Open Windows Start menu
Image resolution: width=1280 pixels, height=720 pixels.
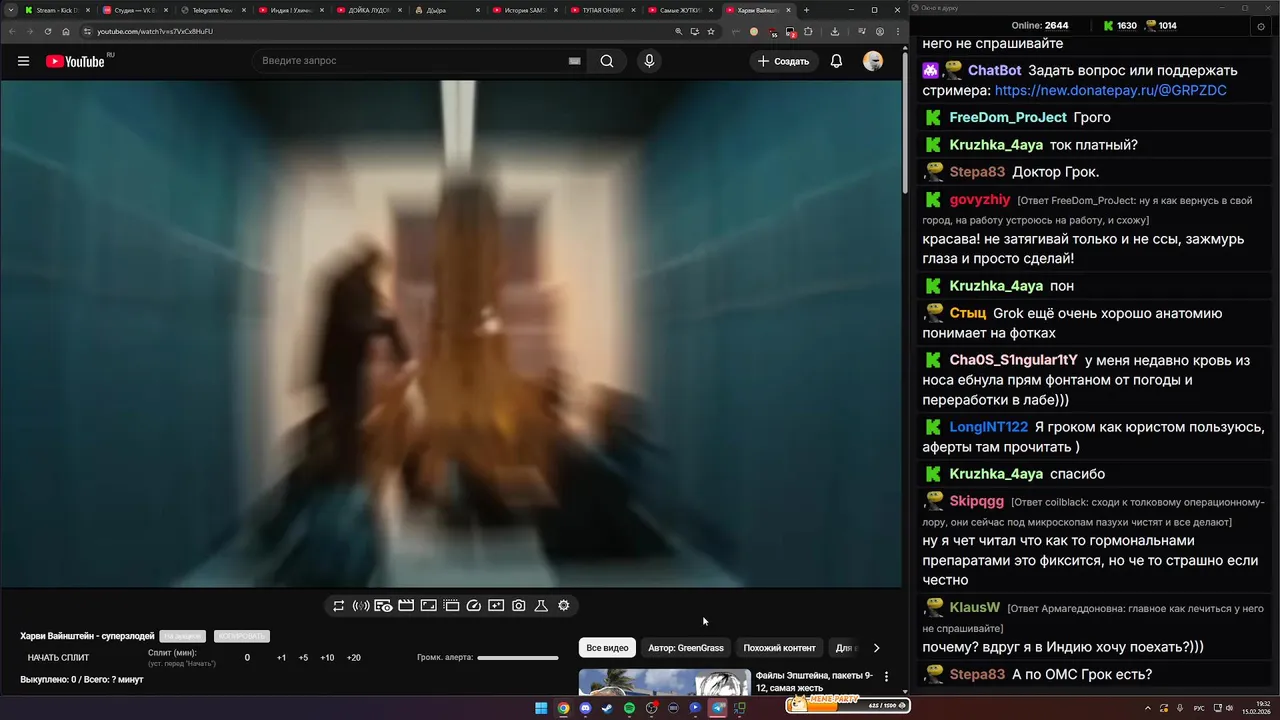[541, 708]
